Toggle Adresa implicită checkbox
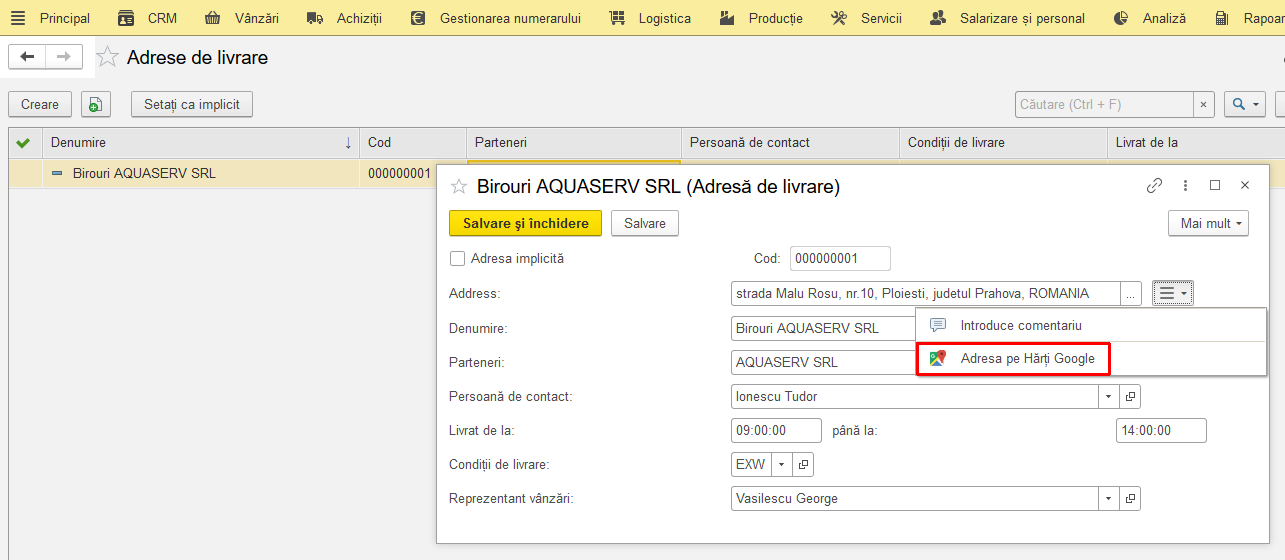This screenshot has height=560, width=1285. coord(458,259)
